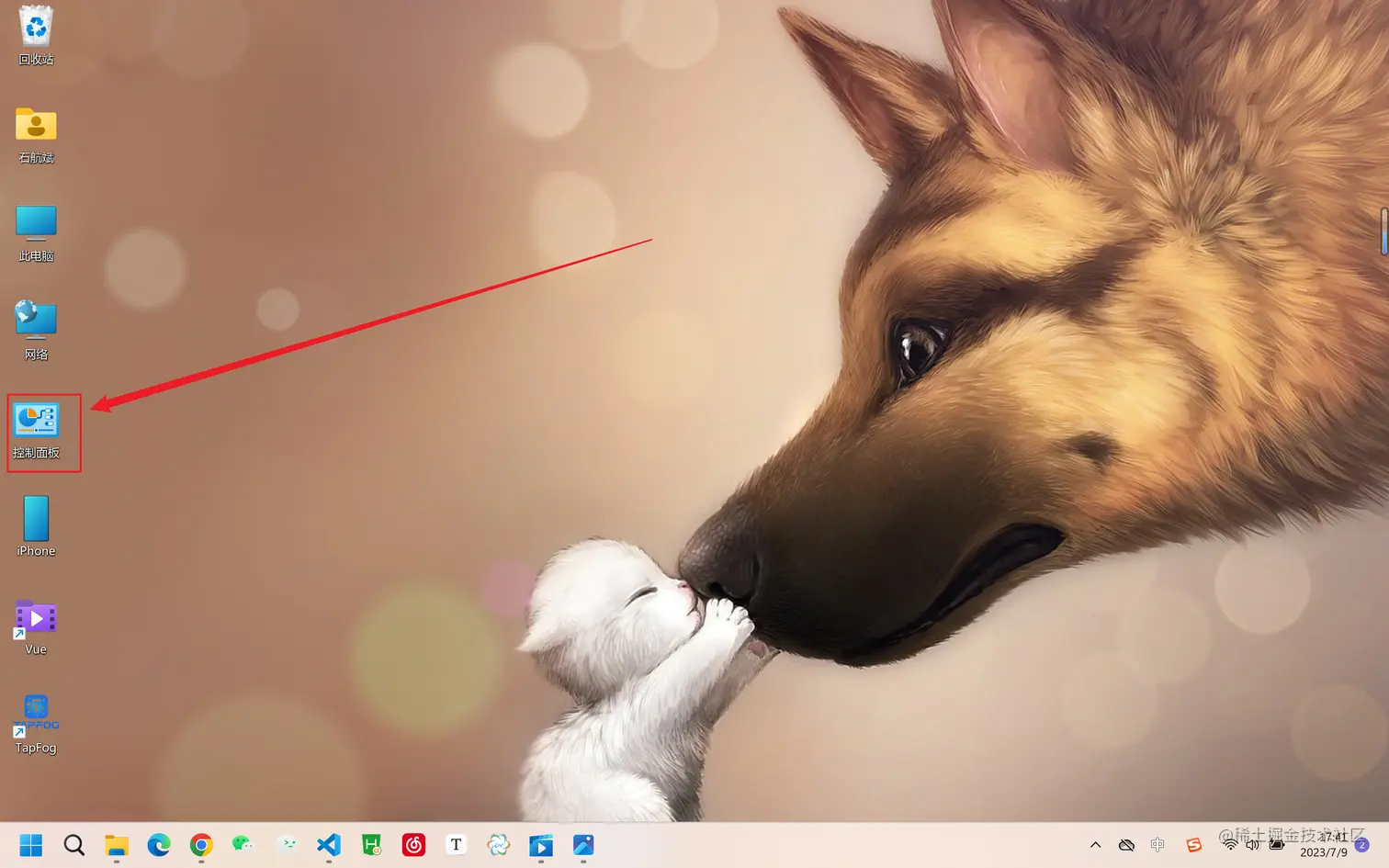Open the Start menu
1389x868 pixels.
pos(31,845)
